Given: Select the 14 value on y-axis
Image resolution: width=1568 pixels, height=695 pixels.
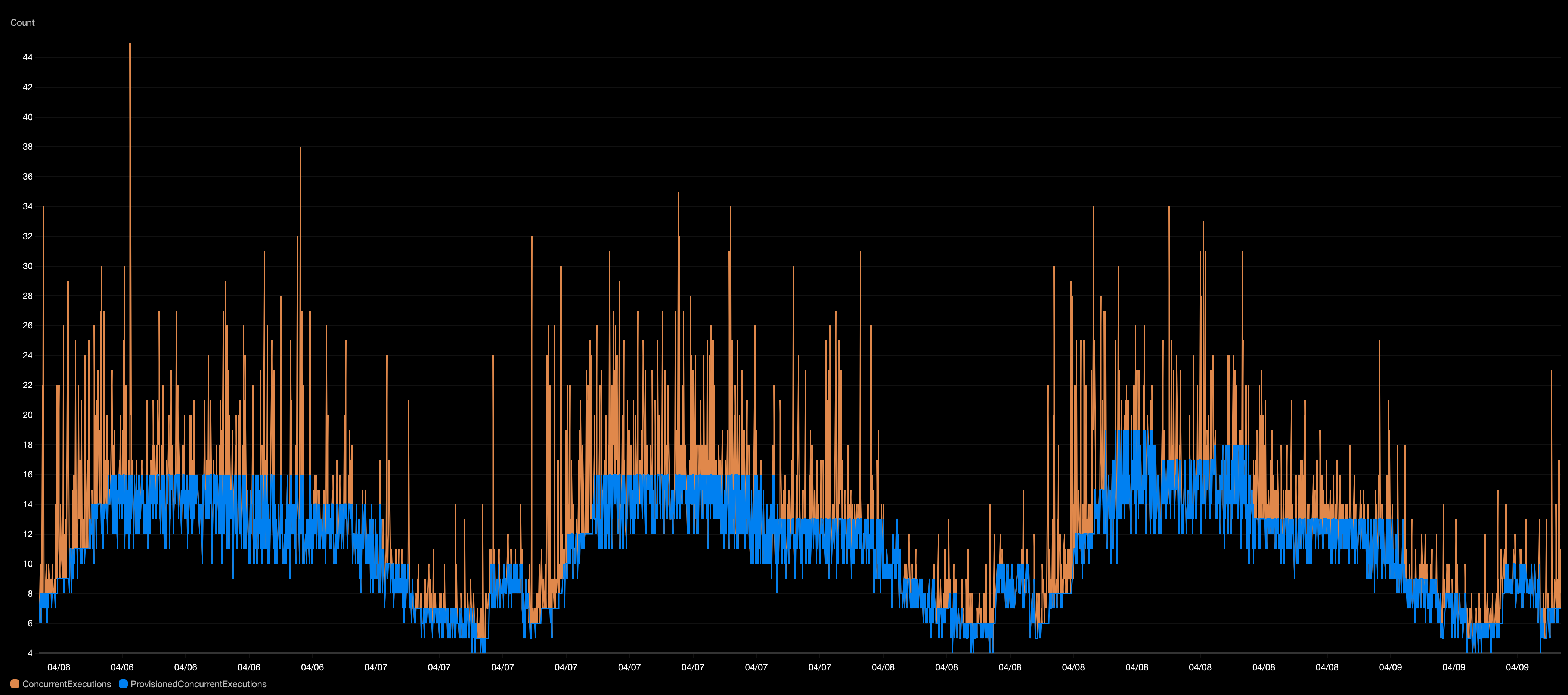Looking at the screenshot, I should [27, 504].
